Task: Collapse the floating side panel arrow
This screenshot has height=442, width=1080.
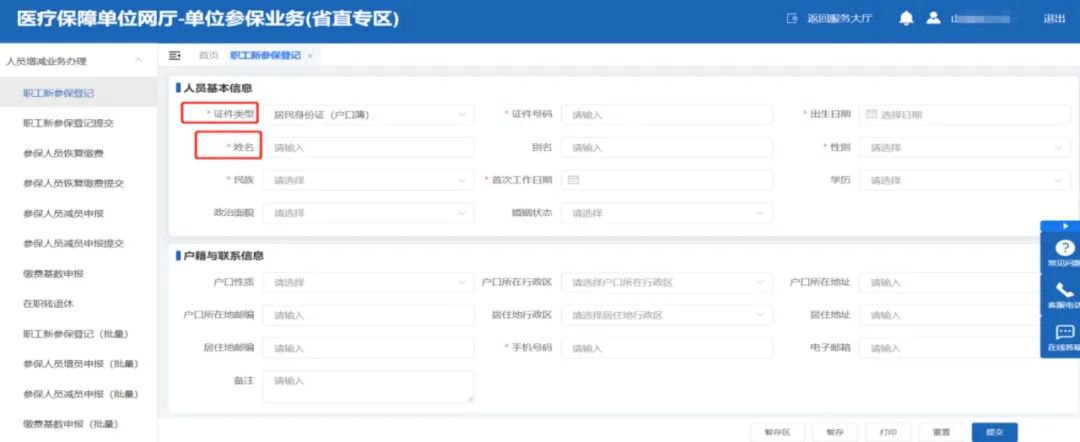Action: pos(1066,226)
